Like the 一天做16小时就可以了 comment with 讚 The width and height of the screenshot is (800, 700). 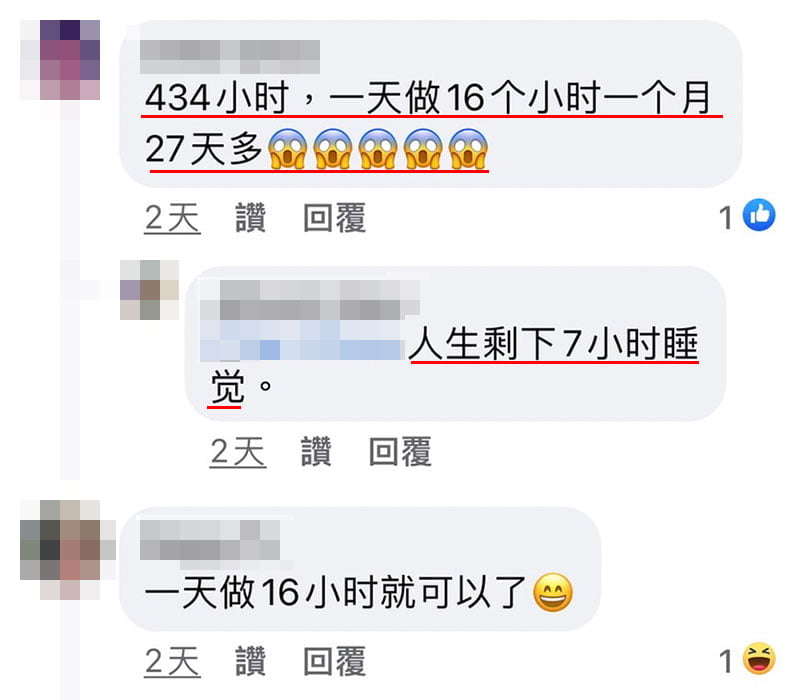point(251,661)
